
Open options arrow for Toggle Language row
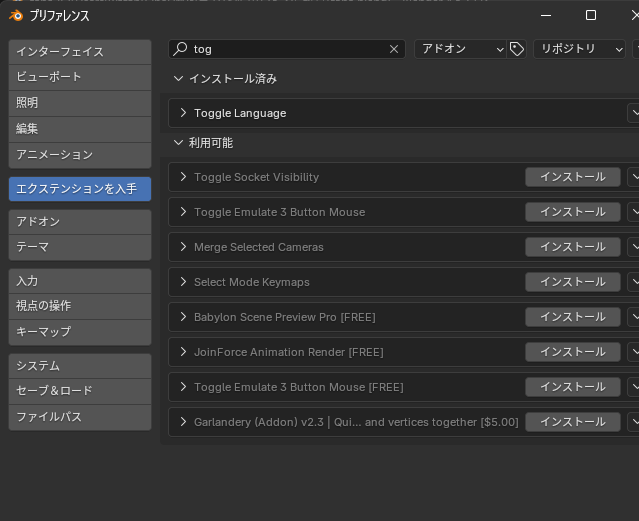[x=633, y=113]
